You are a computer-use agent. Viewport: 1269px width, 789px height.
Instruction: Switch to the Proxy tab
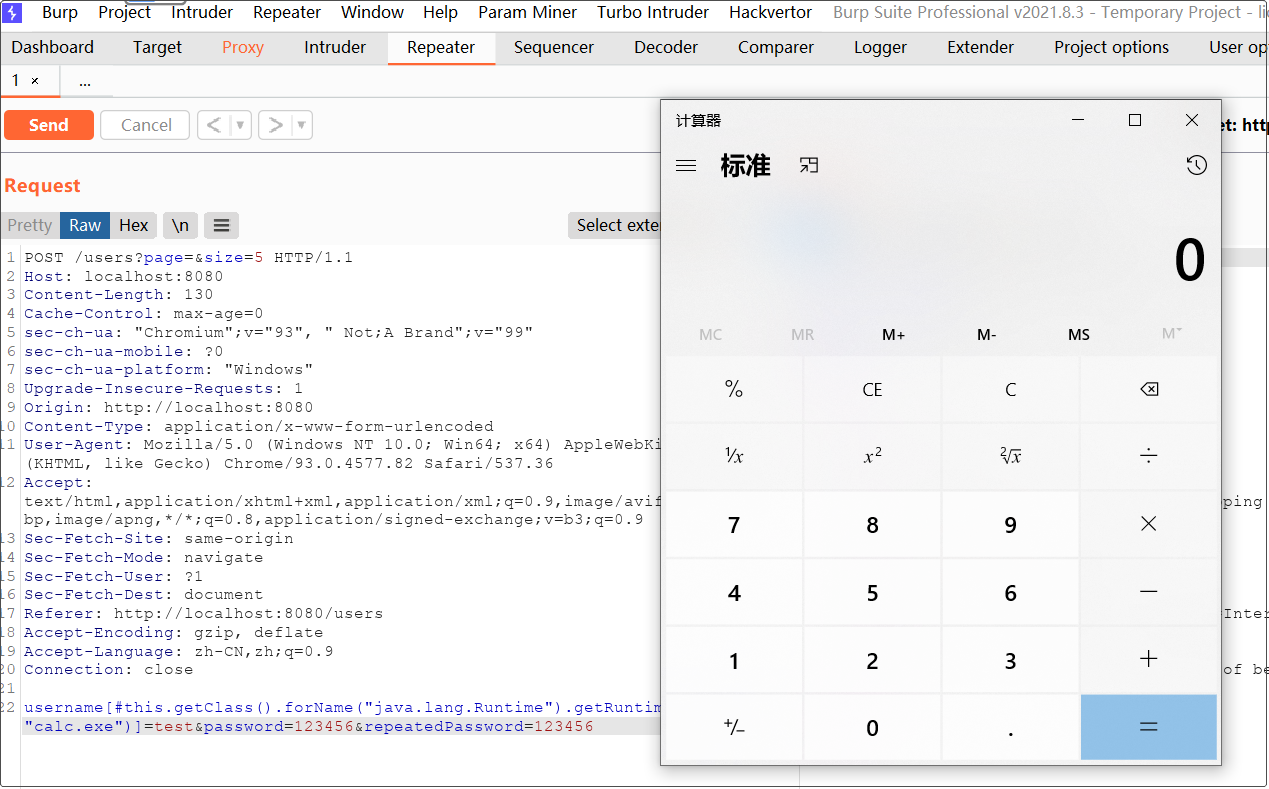(x=243, y=47)
